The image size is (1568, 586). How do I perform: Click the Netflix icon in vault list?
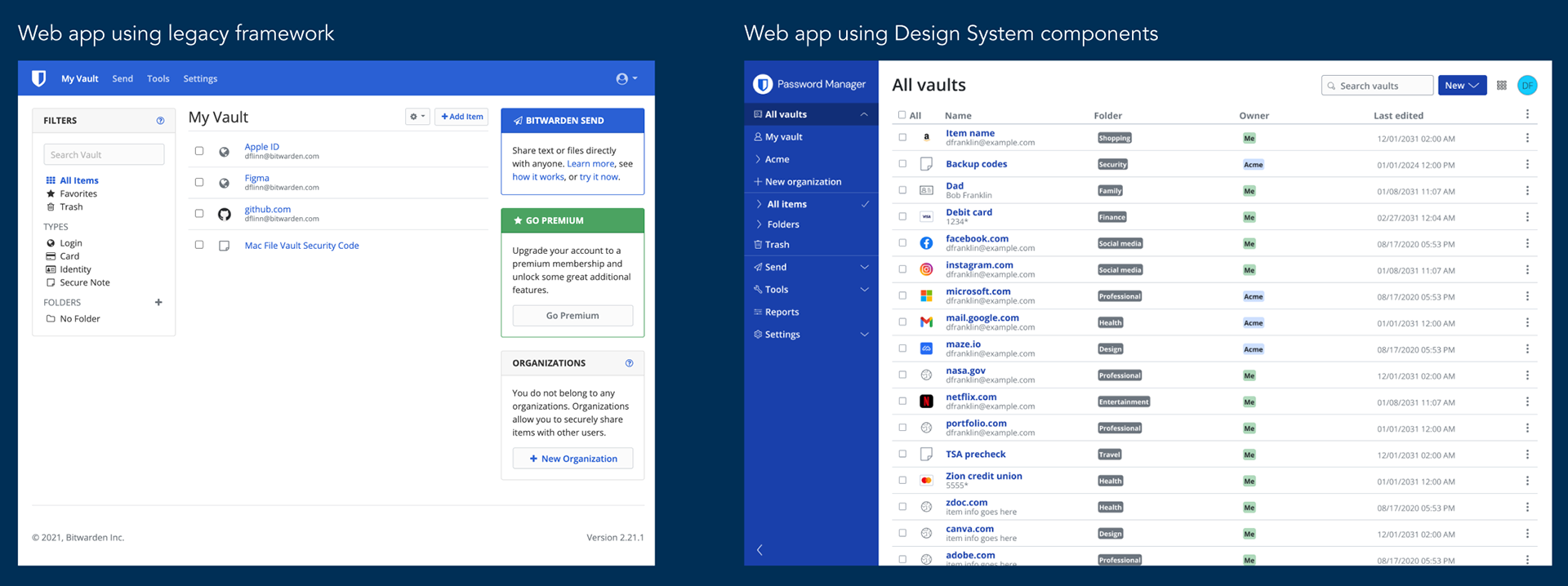(x=926, y=402)
